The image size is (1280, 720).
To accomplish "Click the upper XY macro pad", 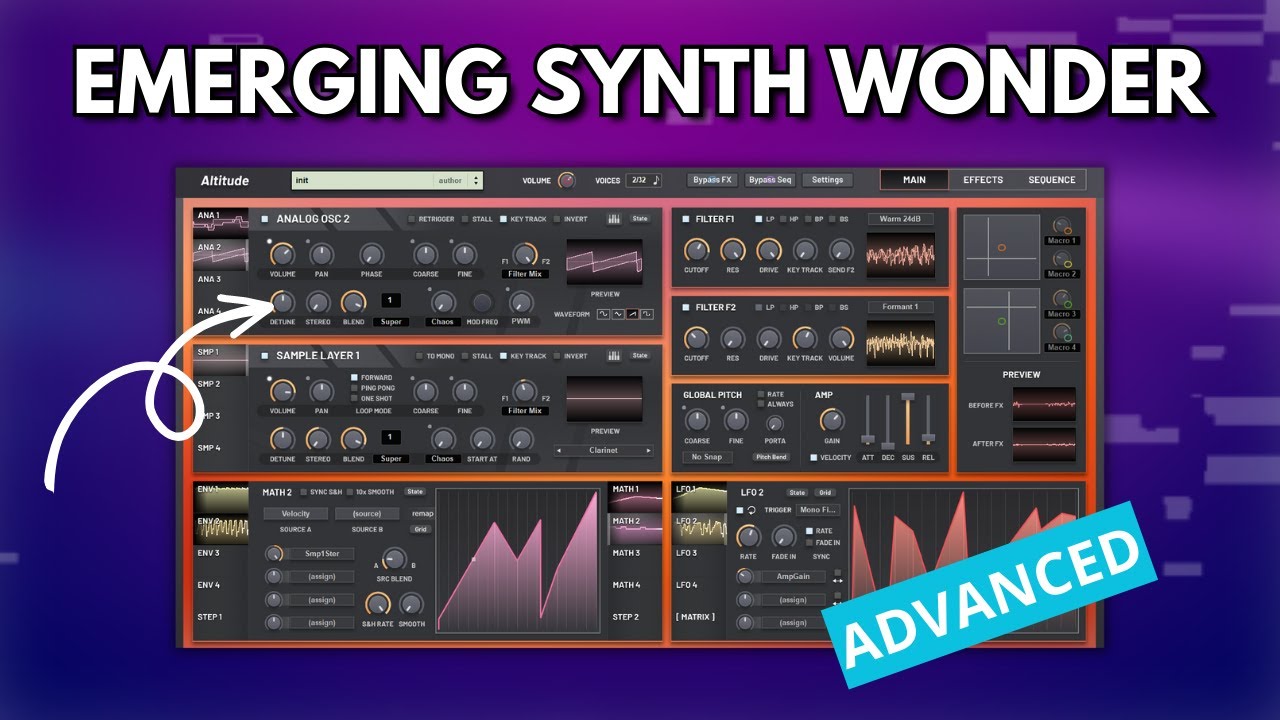I will (1003, 246).
